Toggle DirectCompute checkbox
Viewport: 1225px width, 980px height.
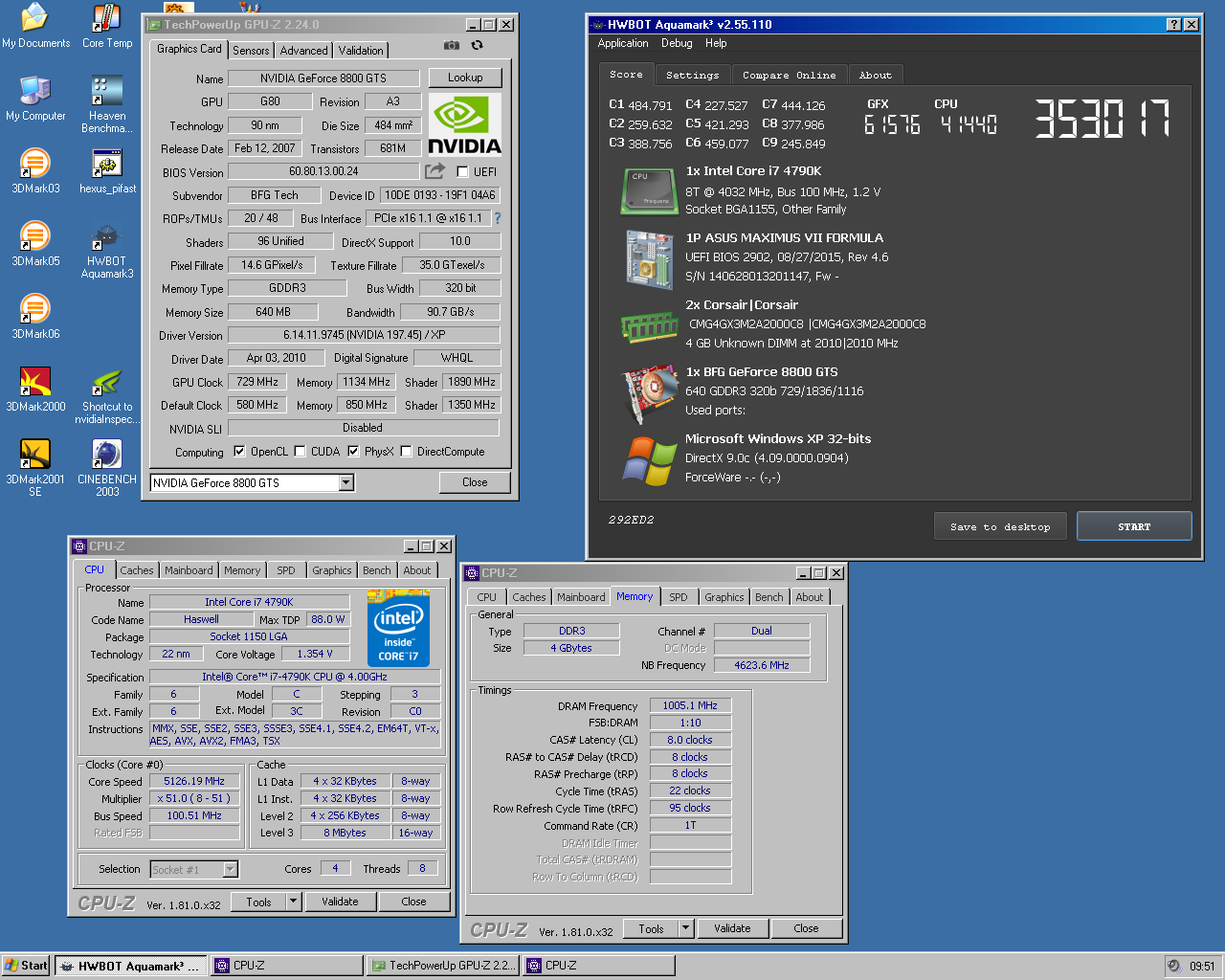pos(406,452)
